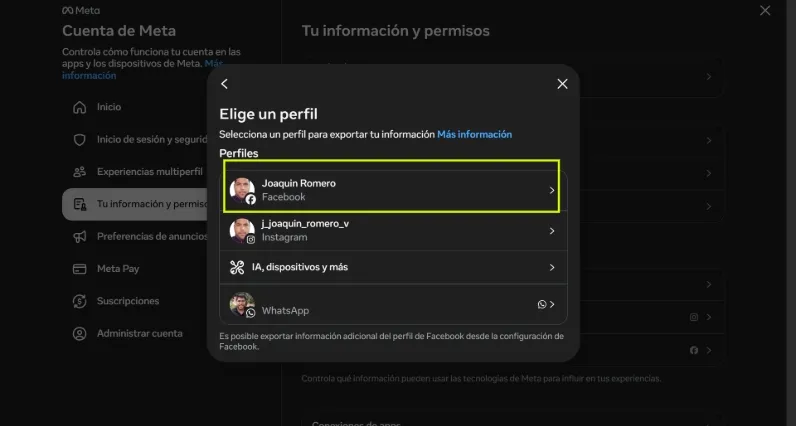
Task: Click the note about exporting additional Facebook info
Action: click(391, 341)
